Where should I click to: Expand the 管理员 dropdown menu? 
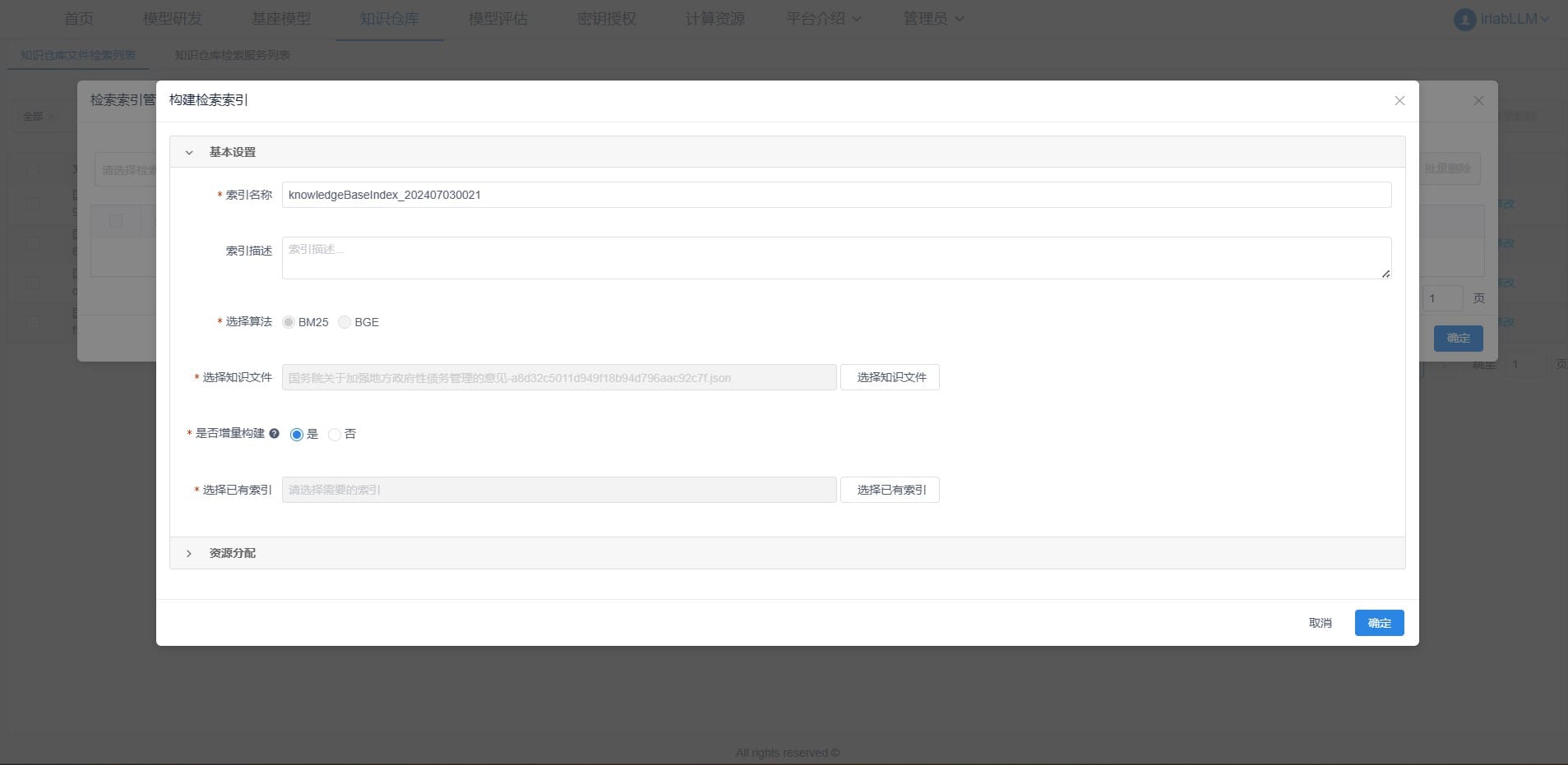tap(933, 19)
